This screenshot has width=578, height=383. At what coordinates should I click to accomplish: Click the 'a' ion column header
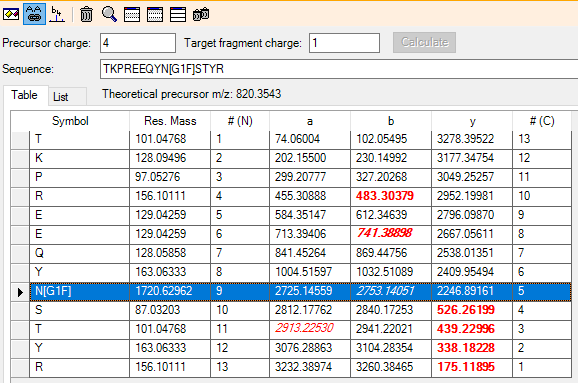tap(310, 121)
